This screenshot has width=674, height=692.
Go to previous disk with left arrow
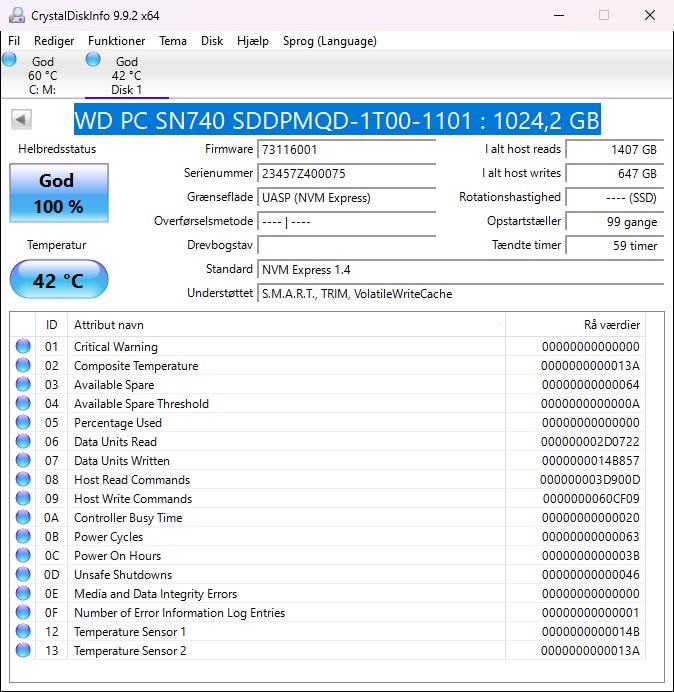[21, 119]
